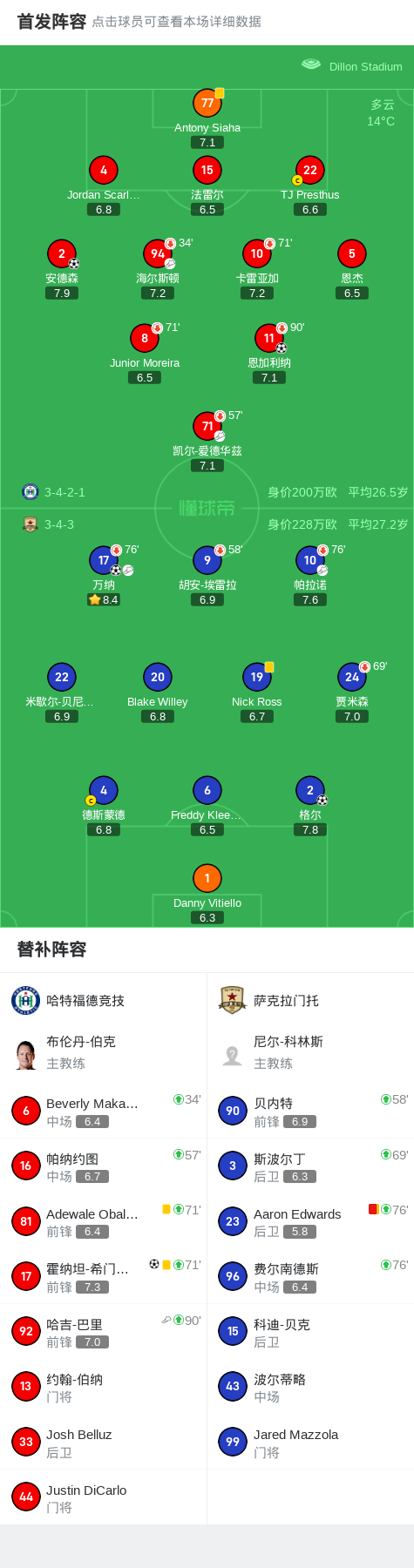Select Danny Vitiello number 1 goalkeeper icon
Screen dimensions: 414x1568
point(207,878)
